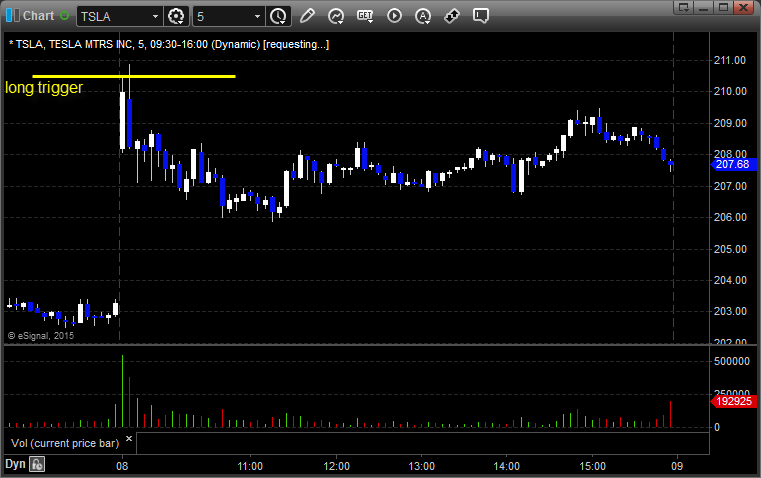Click the 15:00 time axis label
Screen dimensions: 761x478
[592, 466]
